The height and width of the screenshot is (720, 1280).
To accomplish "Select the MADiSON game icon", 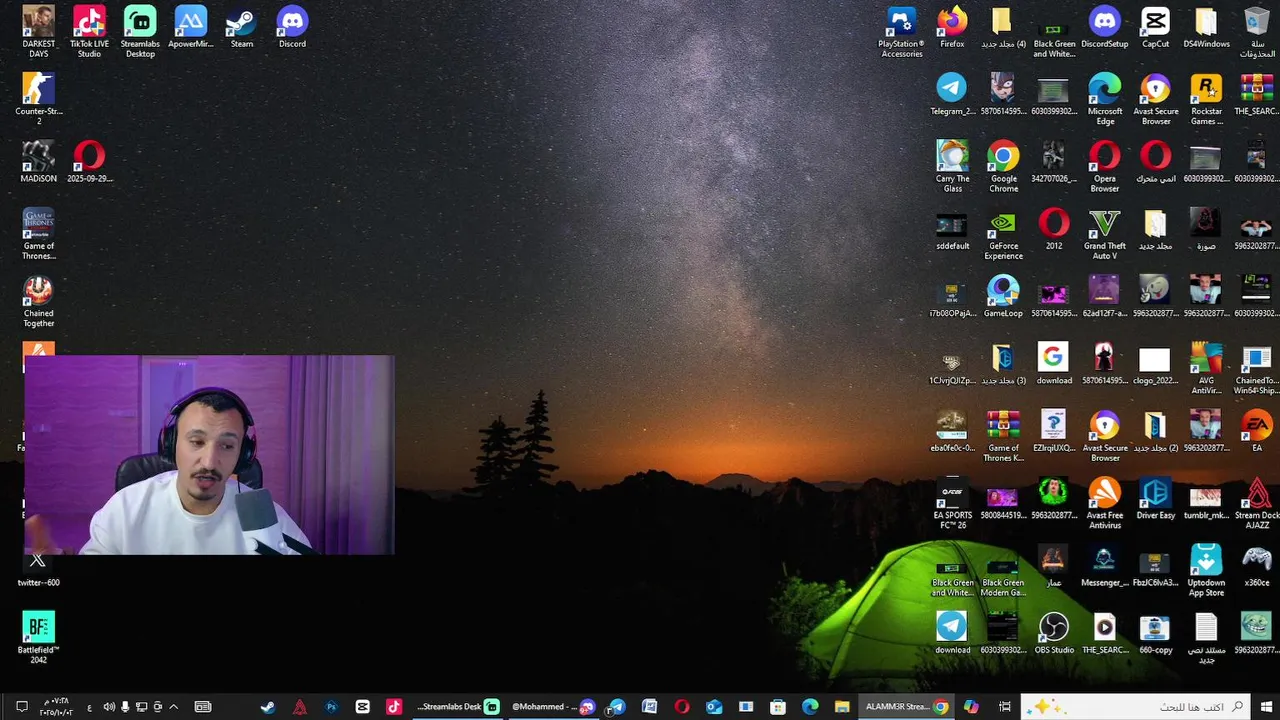I will (38, 161).
